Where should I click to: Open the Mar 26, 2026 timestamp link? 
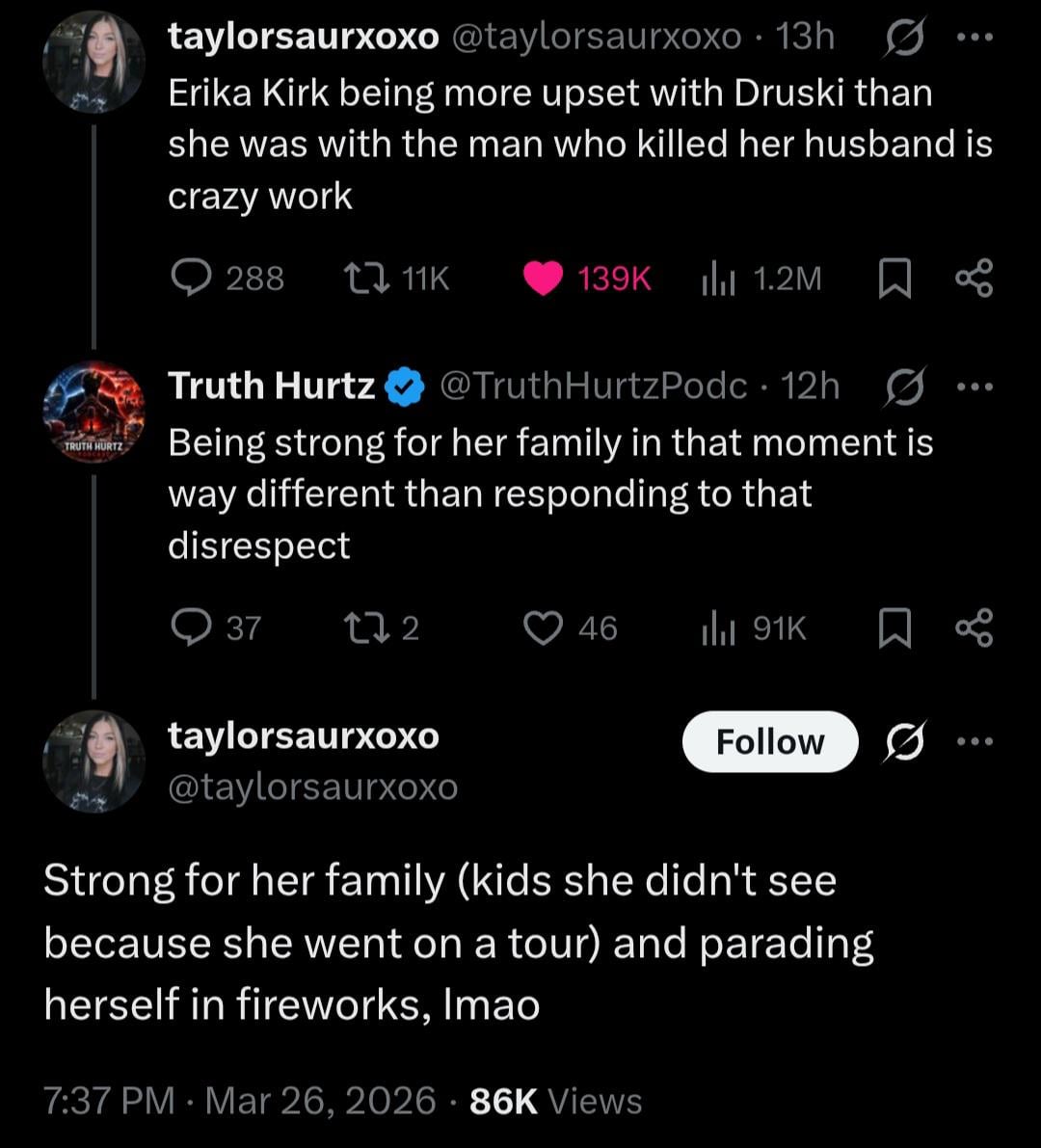click(x=320, y=1100)
